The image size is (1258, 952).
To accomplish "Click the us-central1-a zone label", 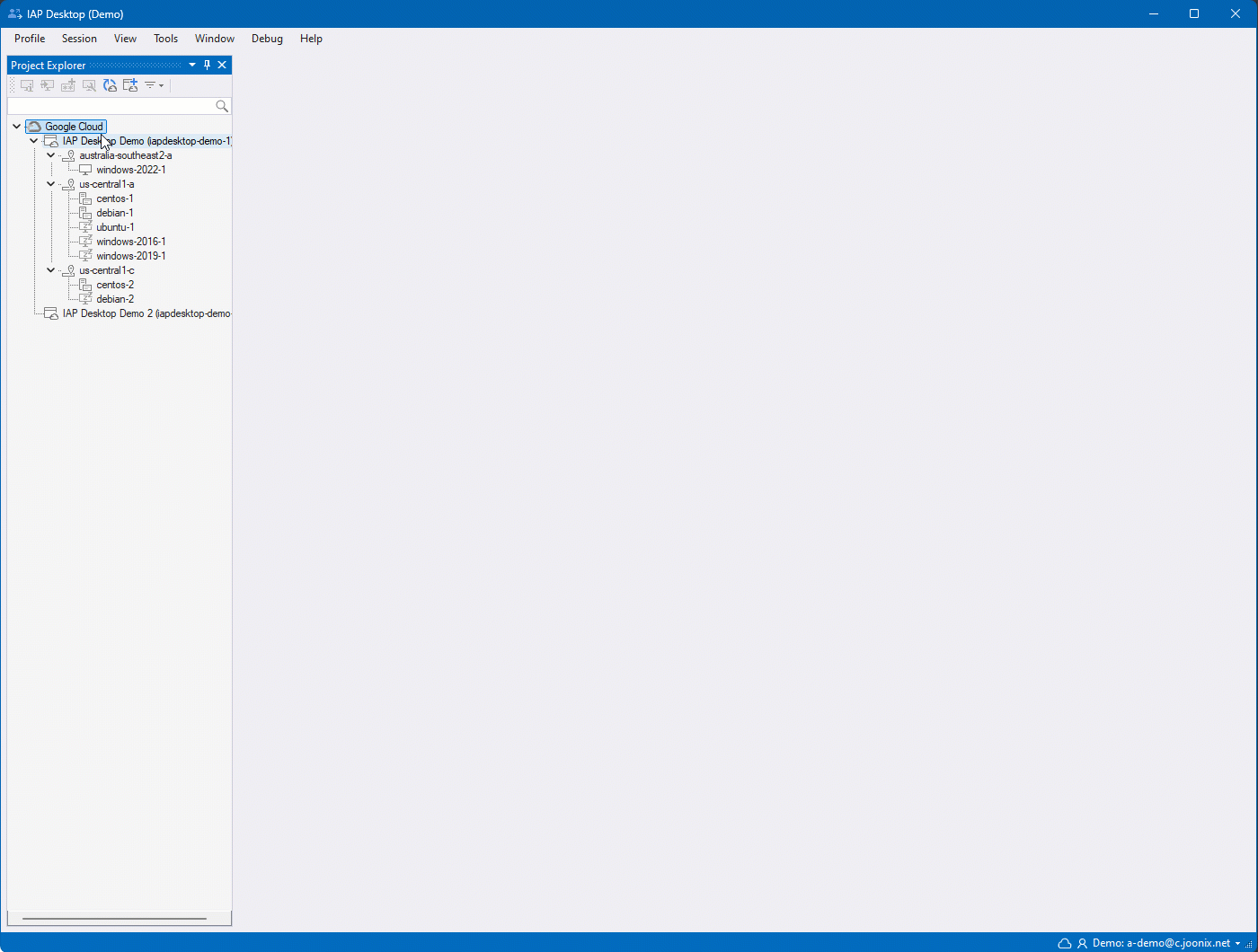I will click(107, 184).
